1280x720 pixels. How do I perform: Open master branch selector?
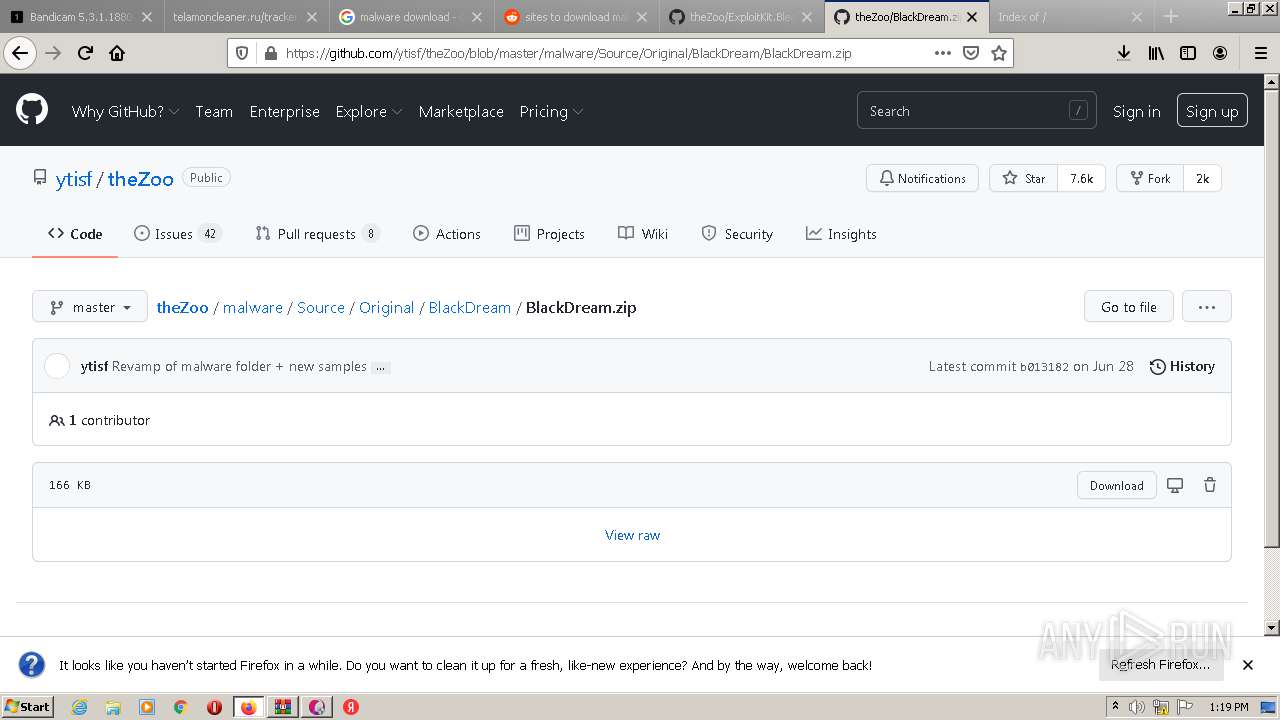tap(90, 307)
